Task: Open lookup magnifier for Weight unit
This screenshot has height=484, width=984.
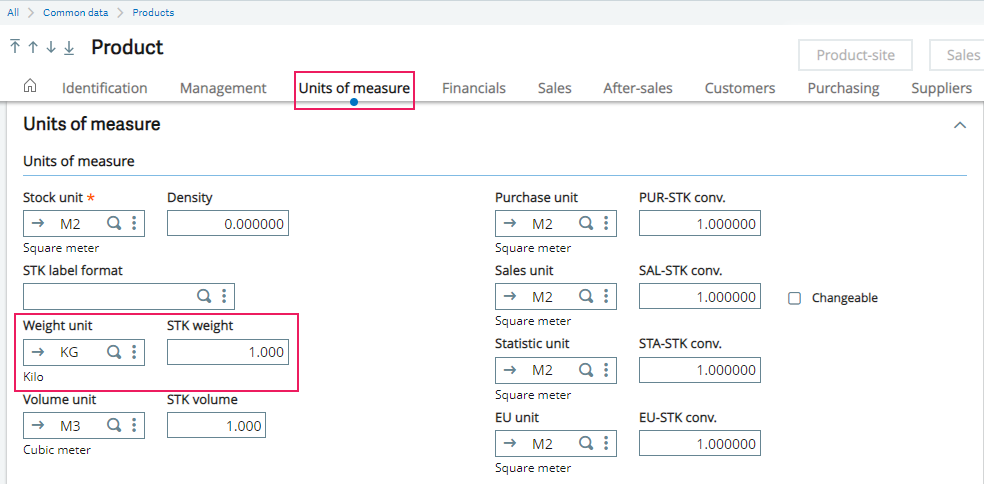Action: pyautogui.click(x=114, y=352)
